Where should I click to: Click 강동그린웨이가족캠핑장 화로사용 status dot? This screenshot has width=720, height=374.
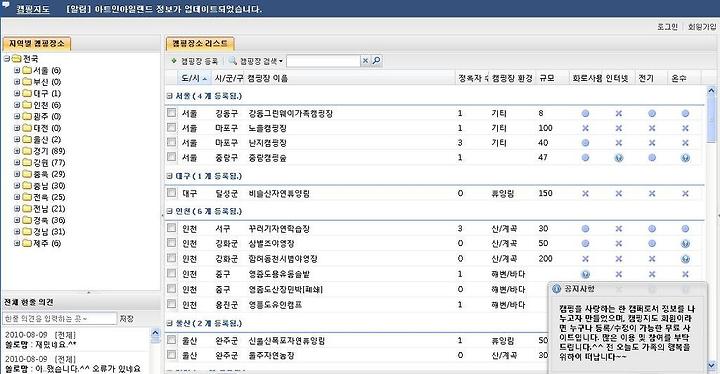585,113
